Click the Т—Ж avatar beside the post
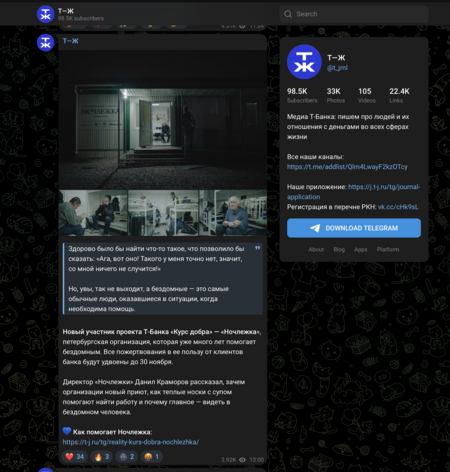450x472 pixels. 45,42
